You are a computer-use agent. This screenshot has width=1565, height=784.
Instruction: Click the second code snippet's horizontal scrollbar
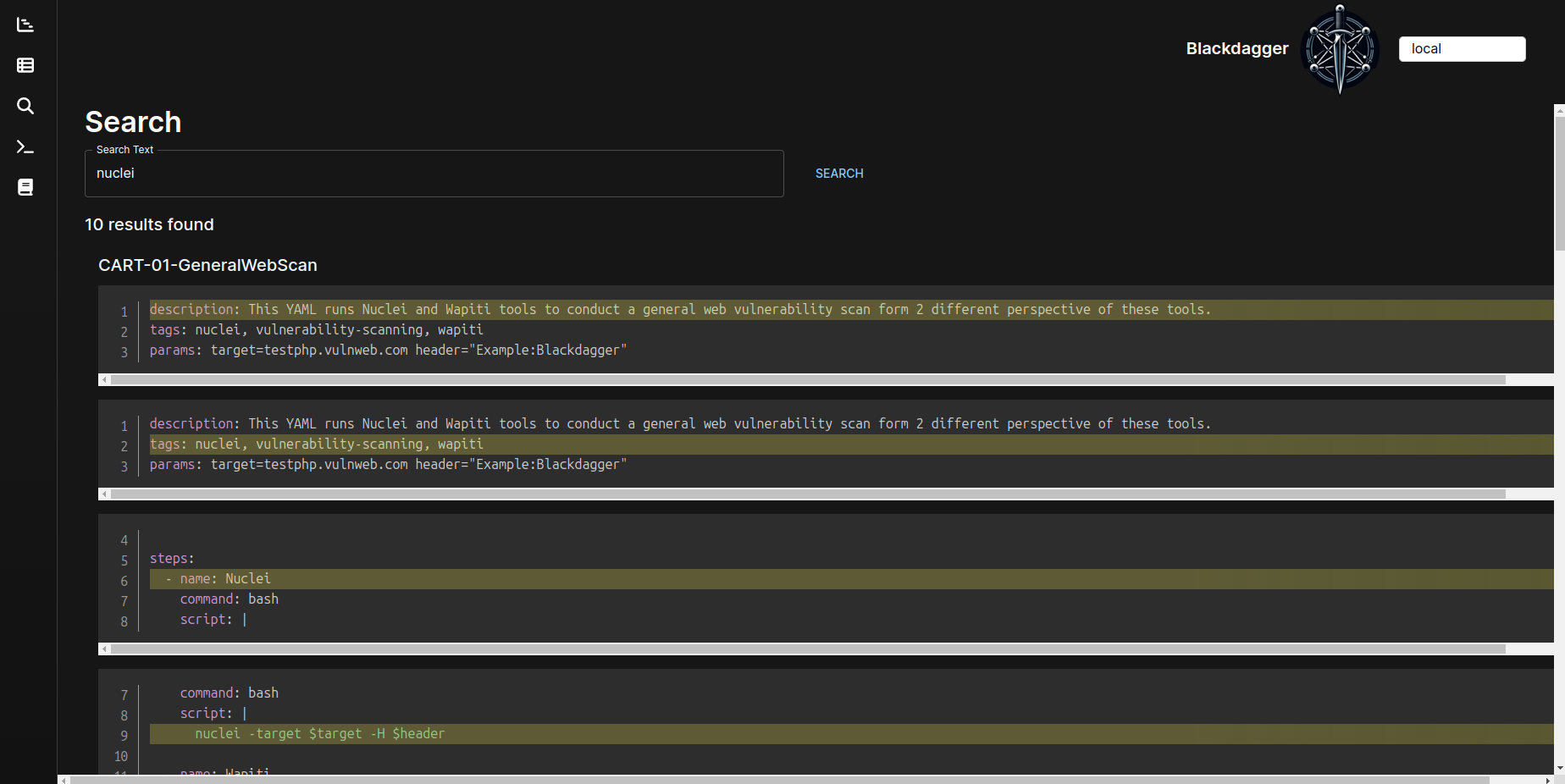[x=808, y=494]
